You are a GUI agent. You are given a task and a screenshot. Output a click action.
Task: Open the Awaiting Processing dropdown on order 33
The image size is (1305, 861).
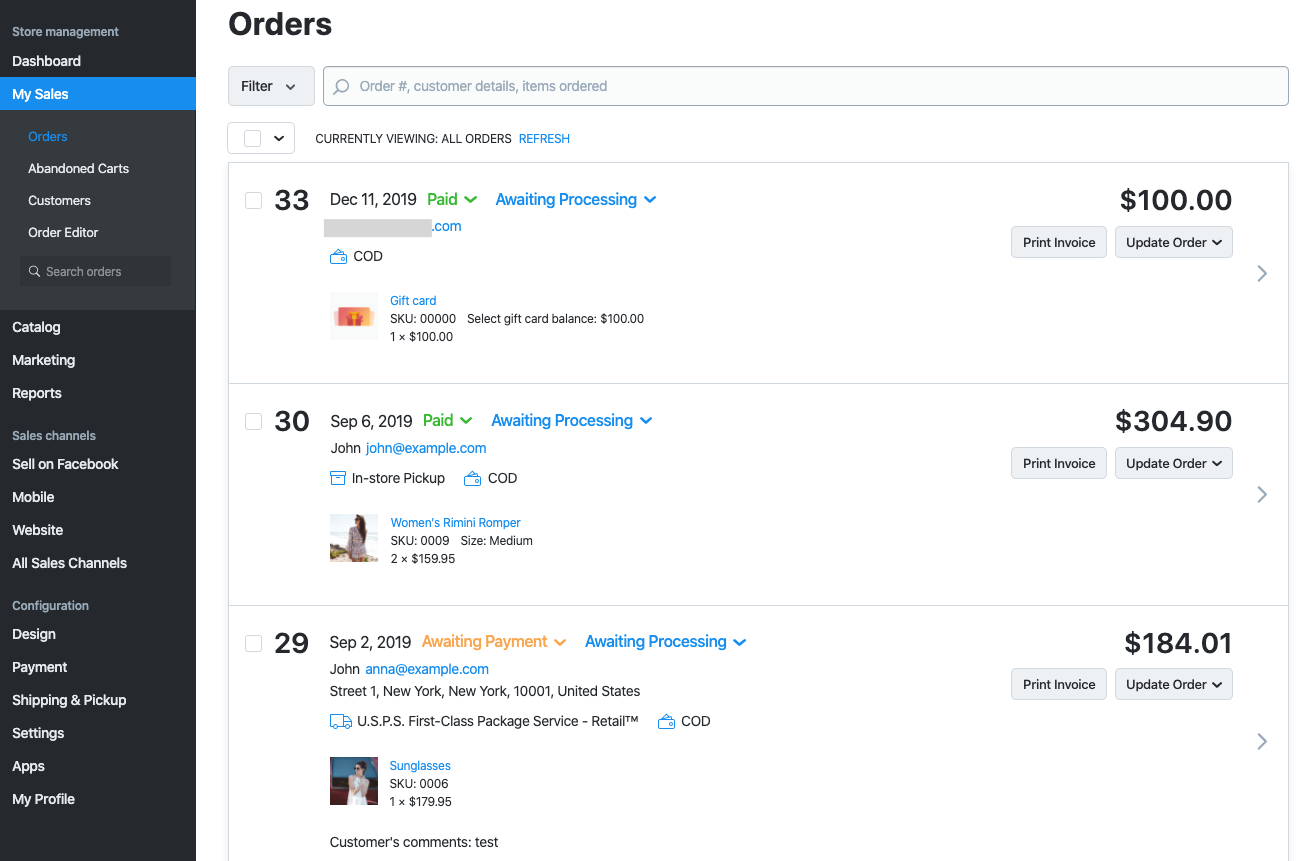click(x=575, y=199)
